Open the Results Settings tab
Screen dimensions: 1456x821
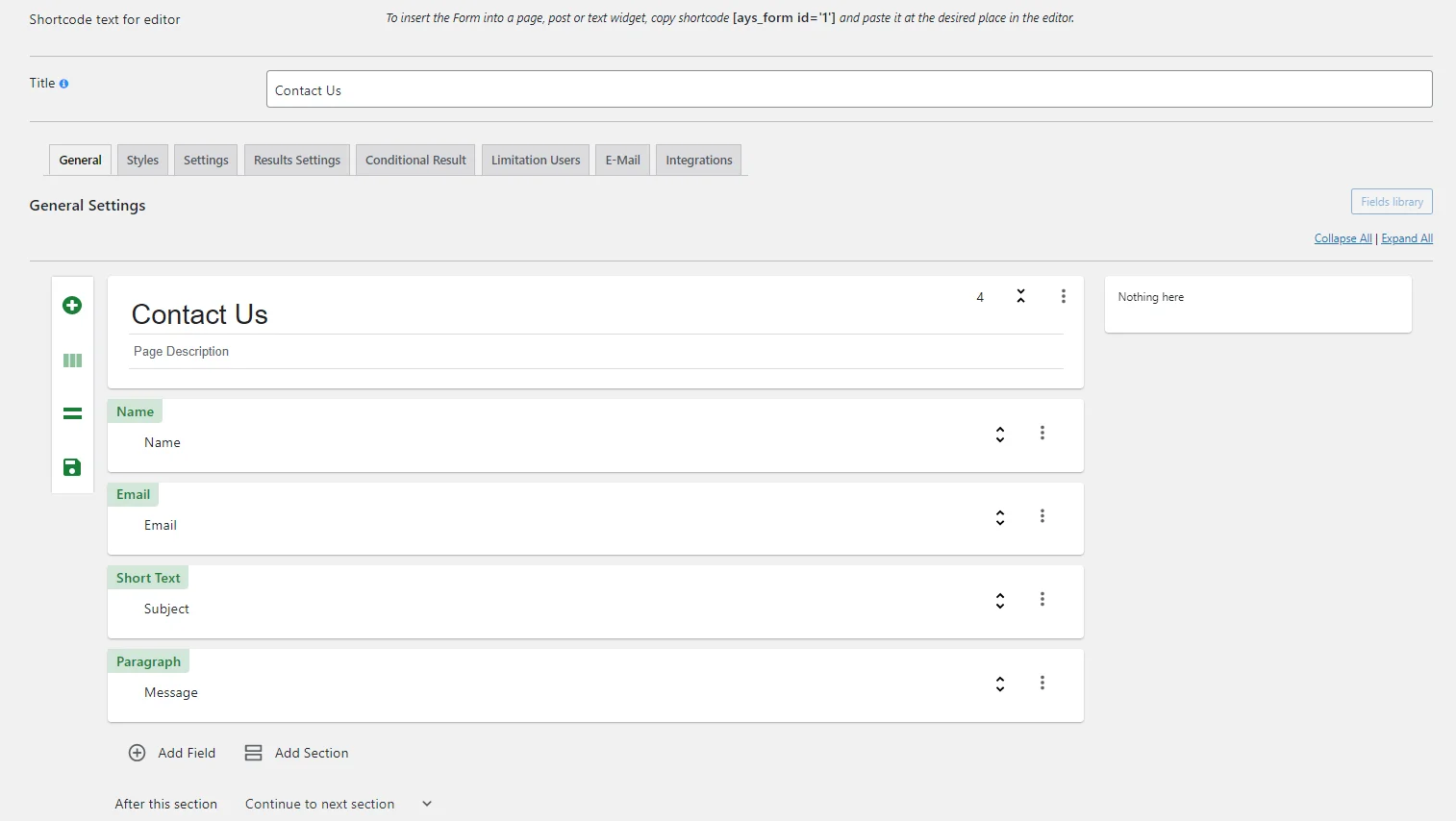(297, 161)
